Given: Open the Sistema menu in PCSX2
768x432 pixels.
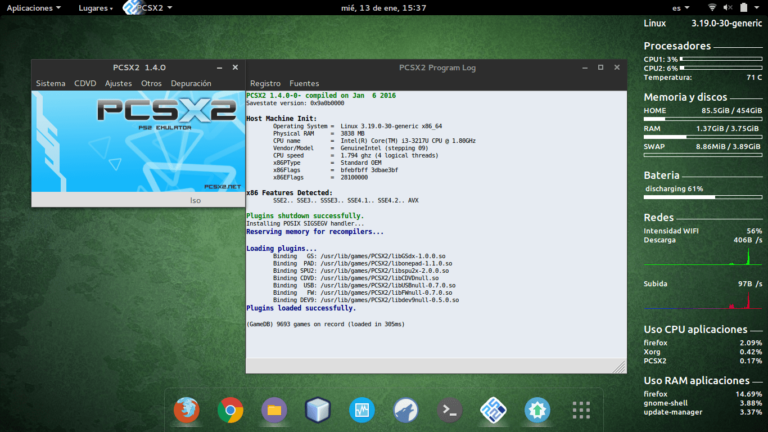Looking at the screenshot, I should pos(50,83).
